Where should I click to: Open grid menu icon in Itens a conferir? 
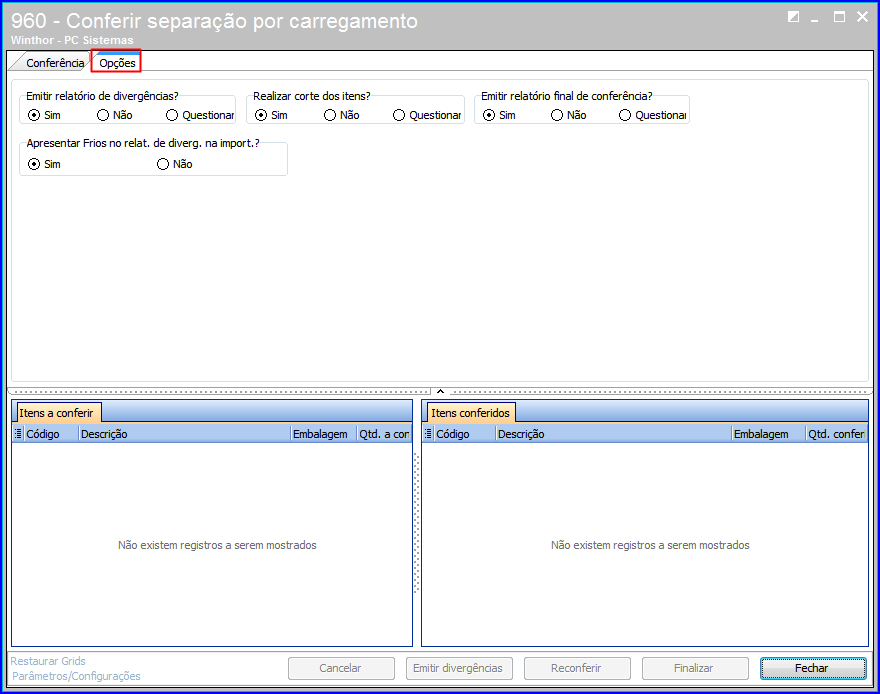(18, 434)
